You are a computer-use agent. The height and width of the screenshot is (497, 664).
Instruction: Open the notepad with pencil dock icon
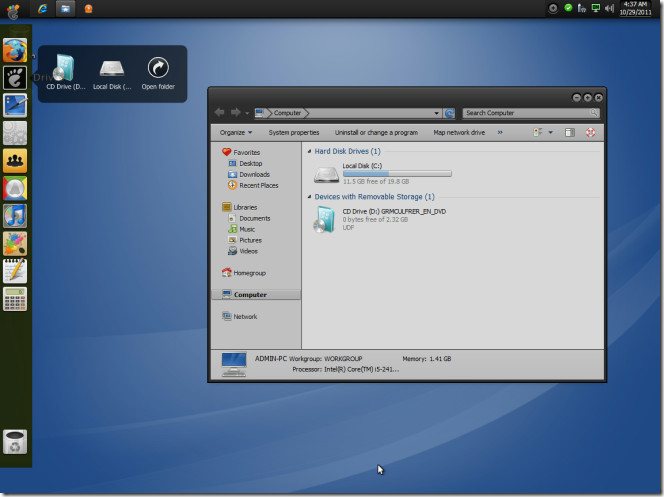(x=15, y=271)
